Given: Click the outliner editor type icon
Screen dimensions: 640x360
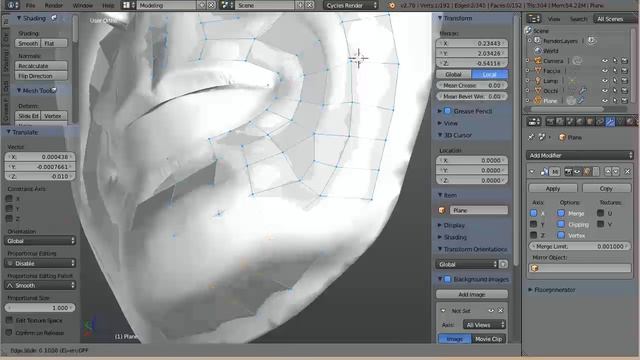Looking at the screenshot, I should (533, 19).
